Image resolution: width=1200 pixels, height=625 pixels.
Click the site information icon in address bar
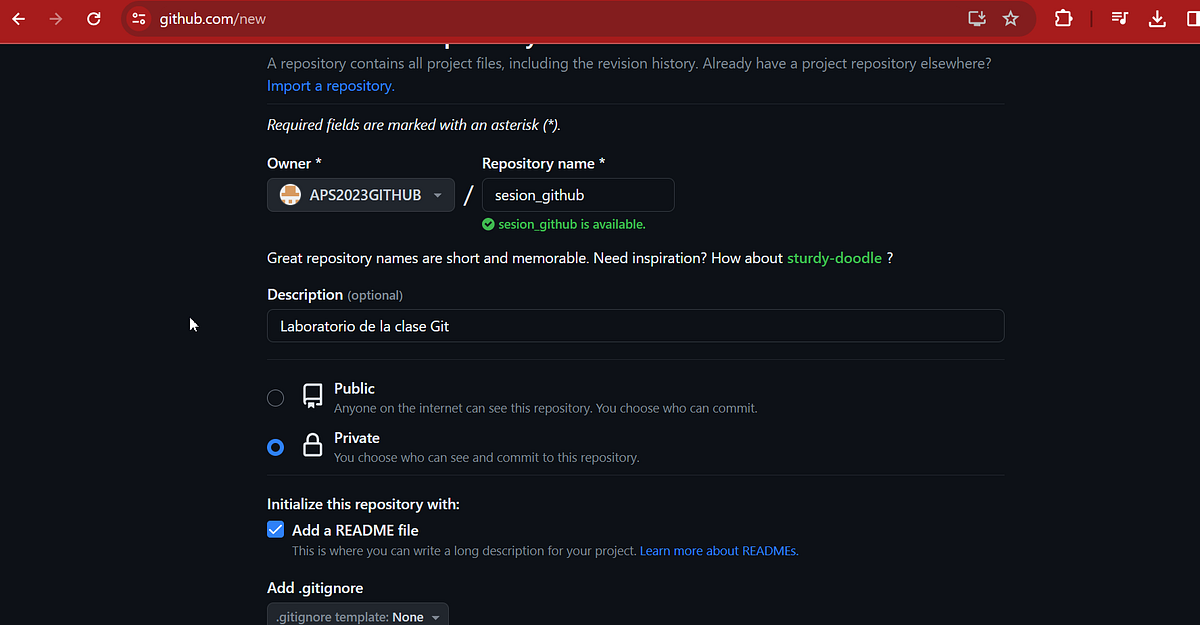pos(138,18)
